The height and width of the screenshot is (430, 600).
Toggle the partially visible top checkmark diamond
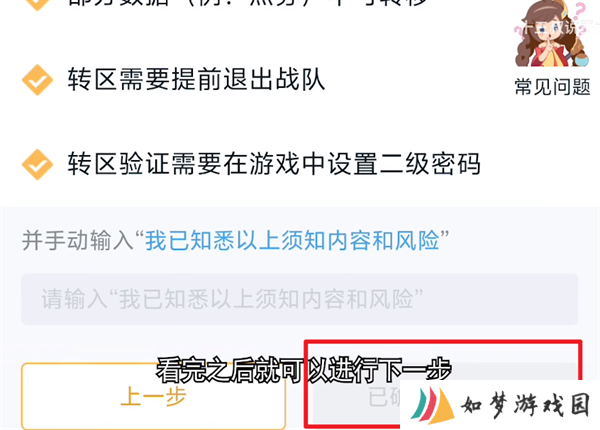click(x=37, y=5)
